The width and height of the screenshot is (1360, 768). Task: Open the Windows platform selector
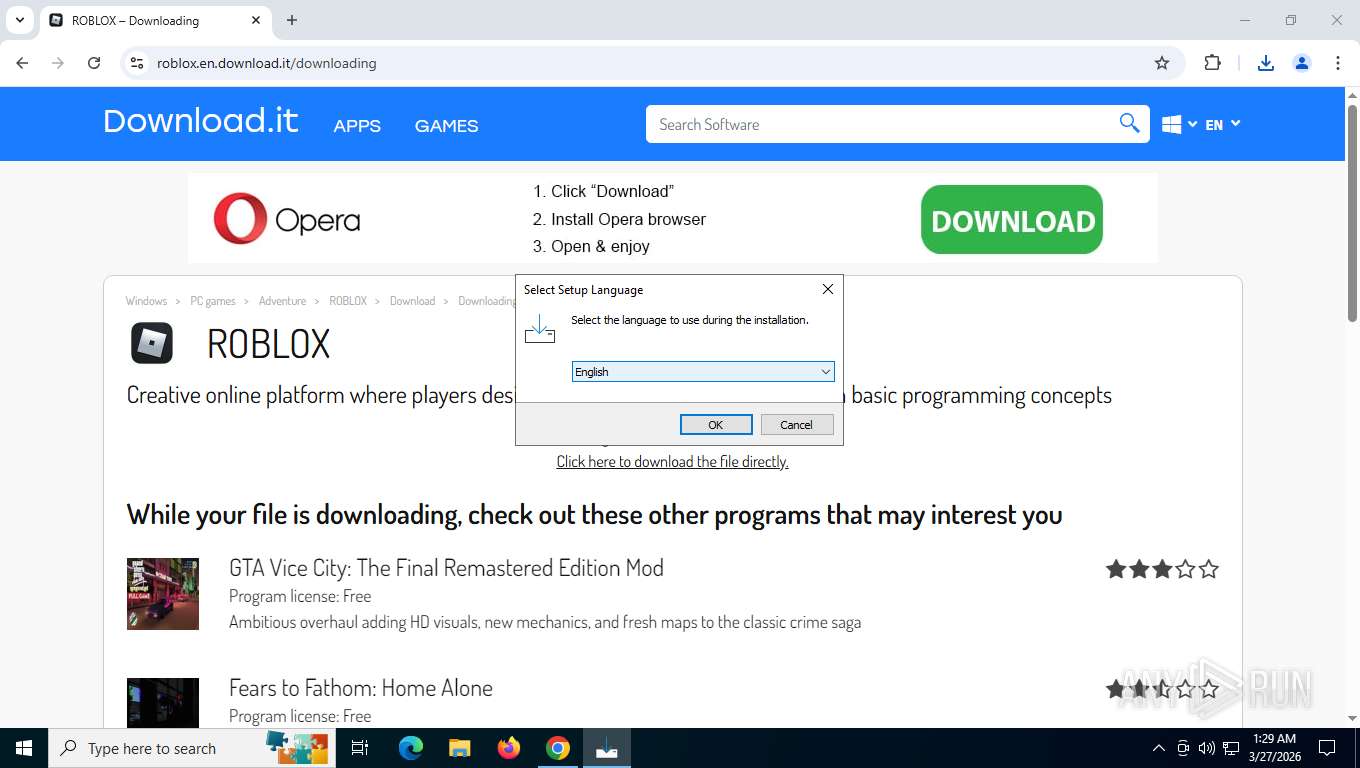[1179, 125]
